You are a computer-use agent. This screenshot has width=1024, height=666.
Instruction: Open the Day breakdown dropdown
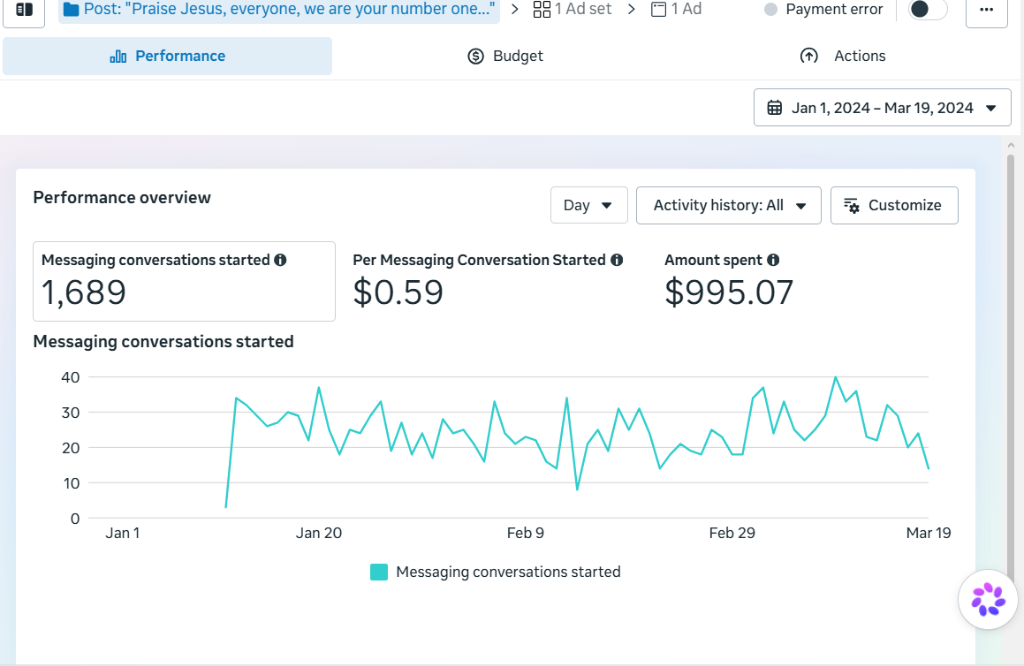click(x=588, y=205)
